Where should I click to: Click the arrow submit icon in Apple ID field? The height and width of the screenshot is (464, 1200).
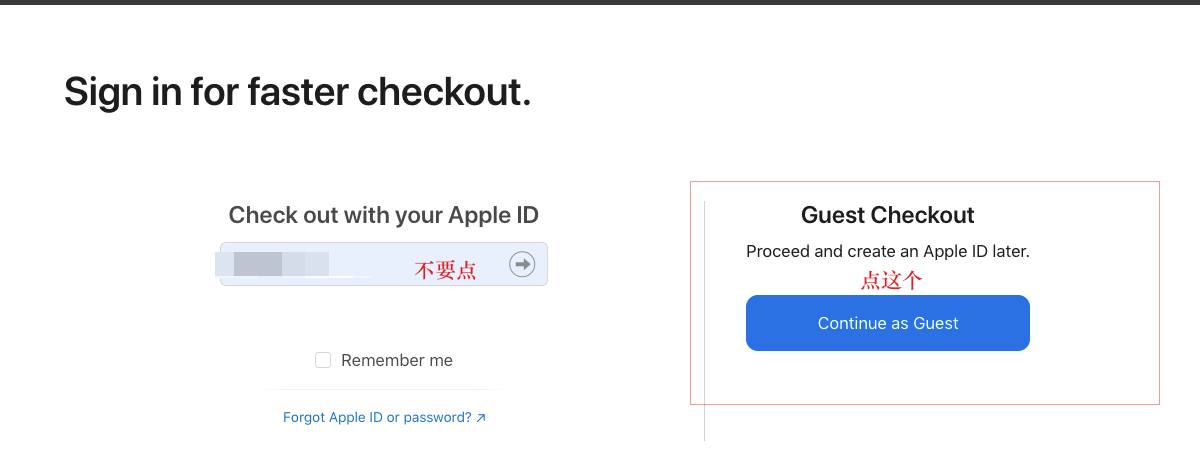click(522, 264)
